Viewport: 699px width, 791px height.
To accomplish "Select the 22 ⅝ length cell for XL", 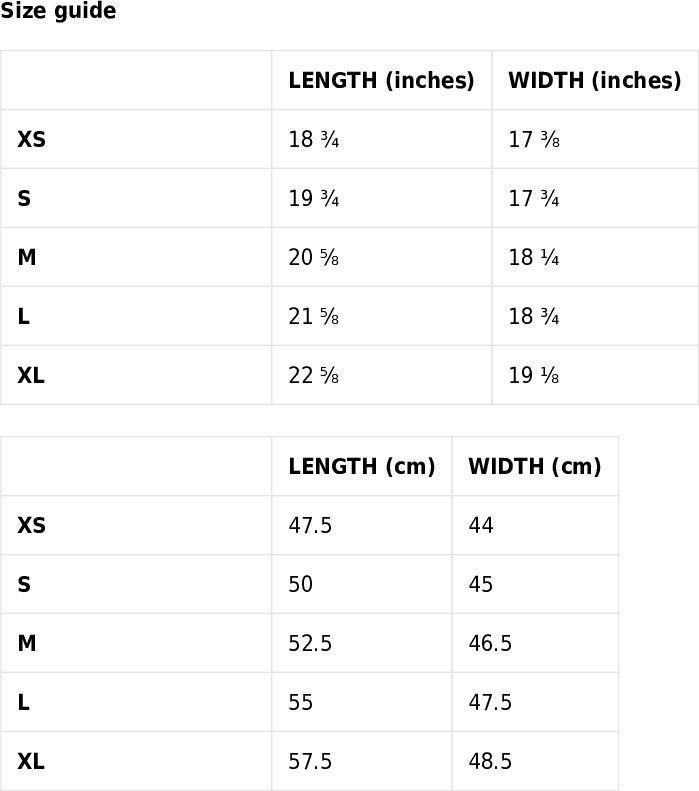I will click(x=381, y=375).
